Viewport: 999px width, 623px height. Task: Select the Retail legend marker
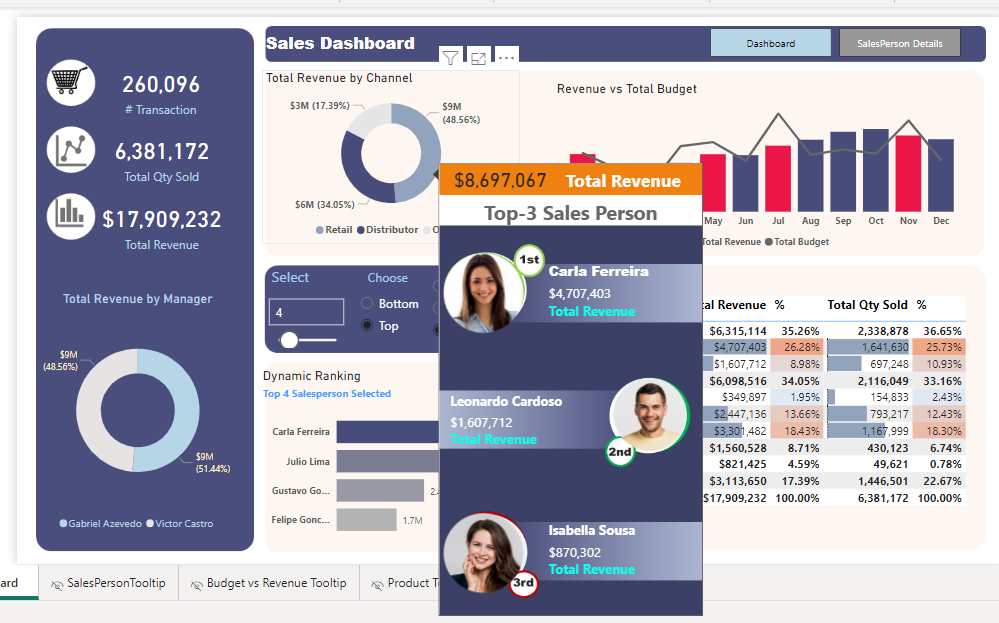(320, 230)
